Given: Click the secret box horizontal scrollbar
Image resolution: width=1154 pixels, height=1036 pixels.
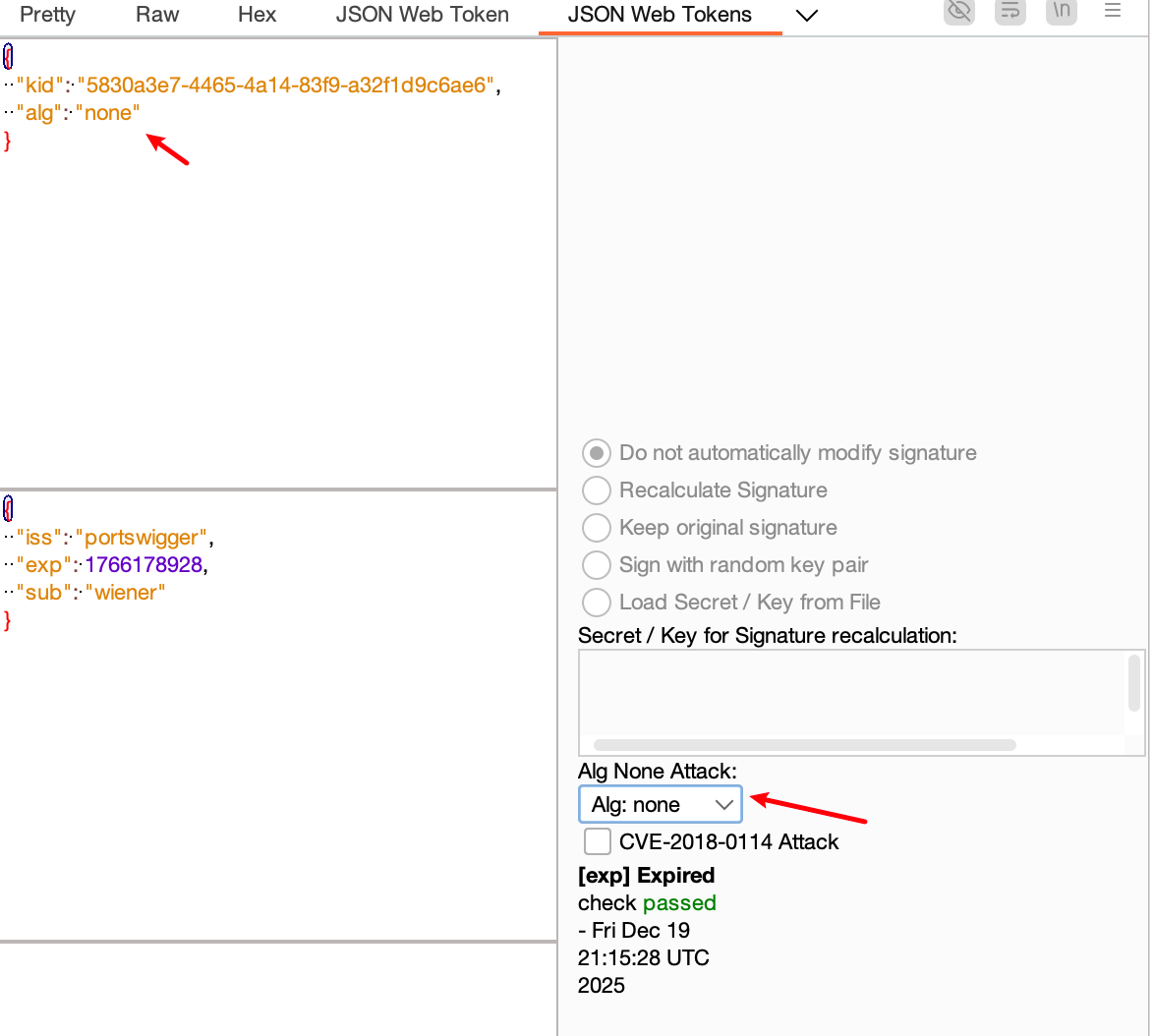Looking at the screenshot, I should [804, 745].
